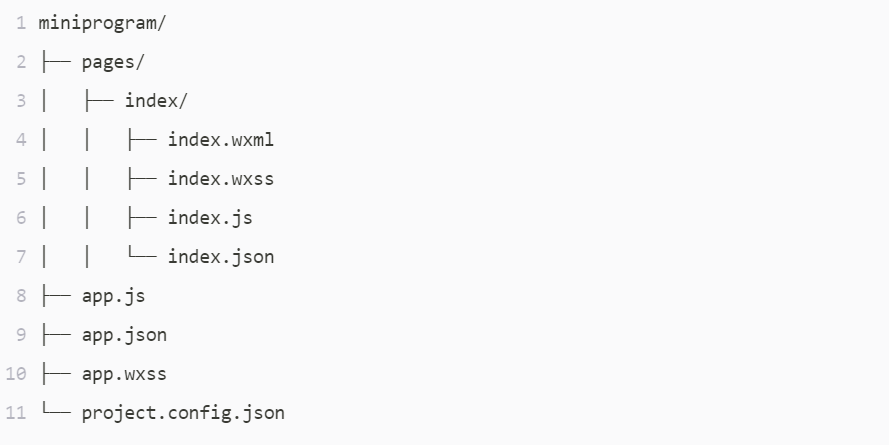
Task: Click the index.wxss file name
Action: point(221,179)
